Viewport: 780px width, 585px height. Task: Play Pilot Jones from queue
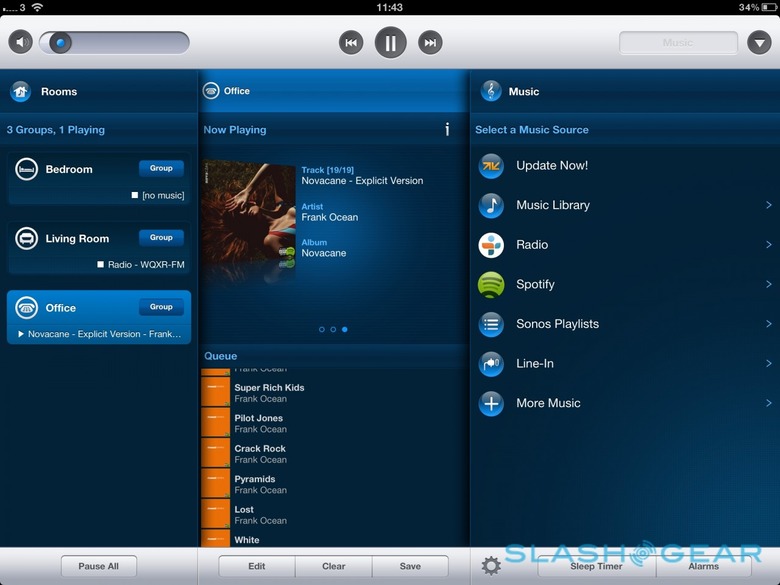pos(334,423)
